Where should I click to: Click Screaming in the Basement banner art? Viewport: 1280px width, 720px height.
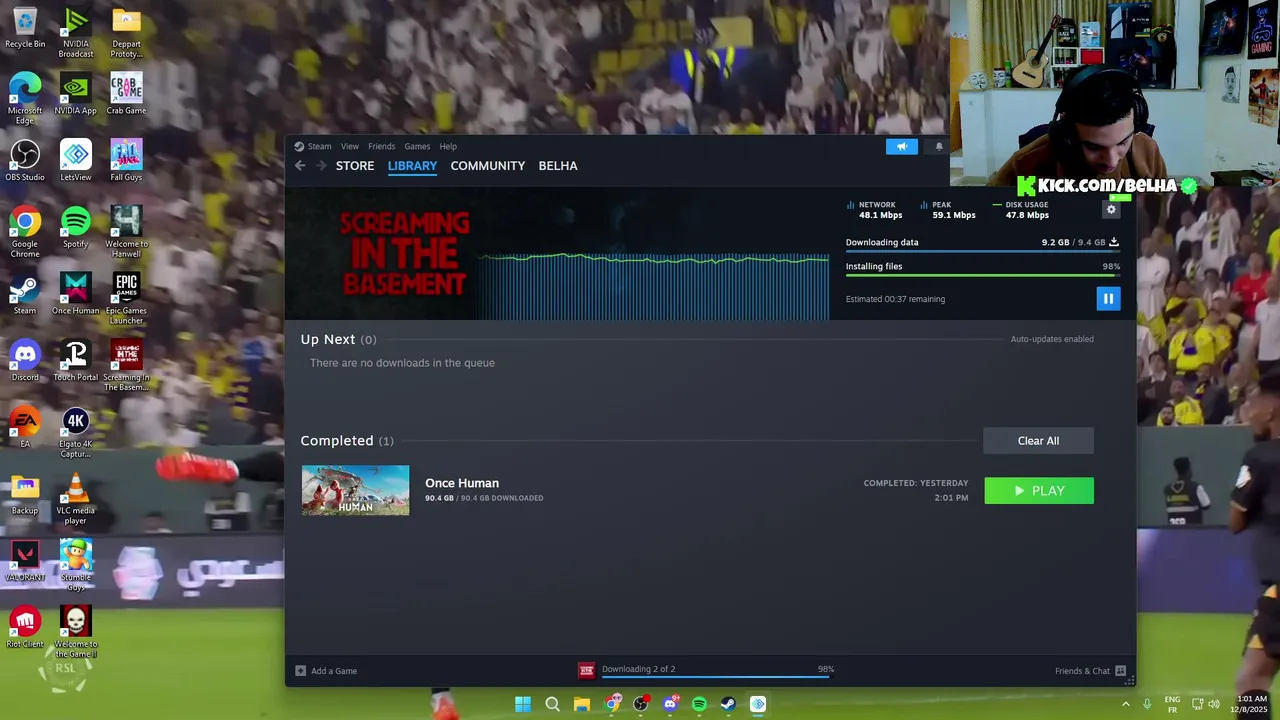(404, 253)
